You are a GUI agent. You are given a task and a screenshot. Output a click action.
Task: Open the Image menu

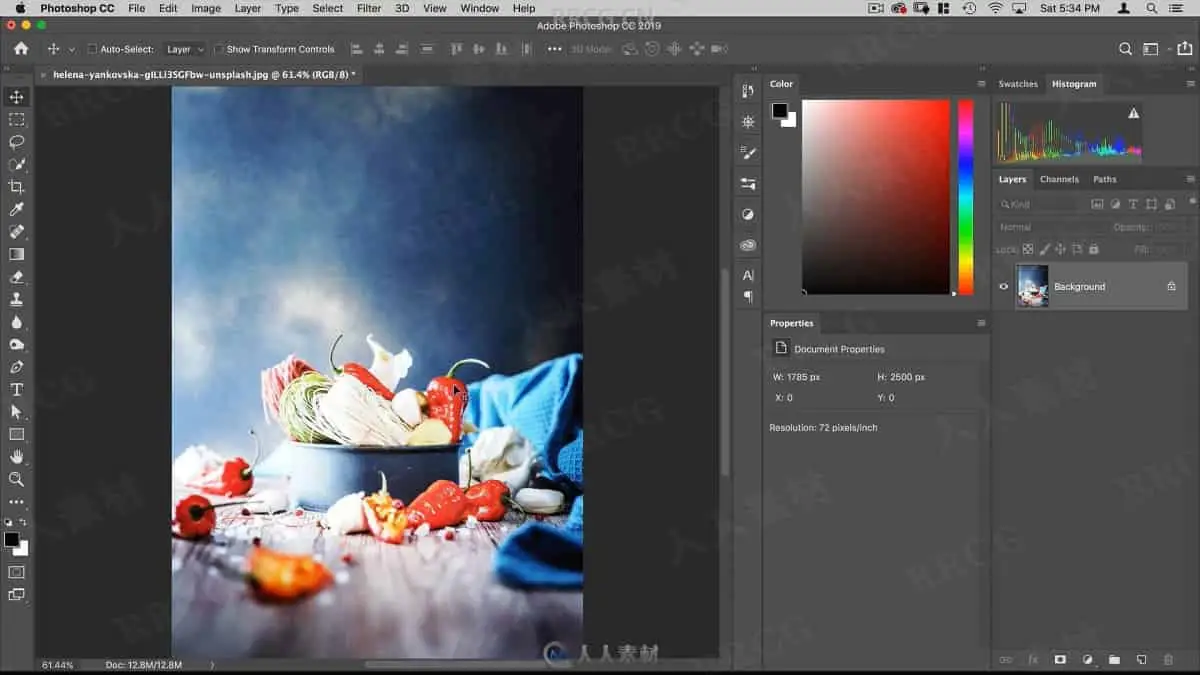tap(206, 8)
